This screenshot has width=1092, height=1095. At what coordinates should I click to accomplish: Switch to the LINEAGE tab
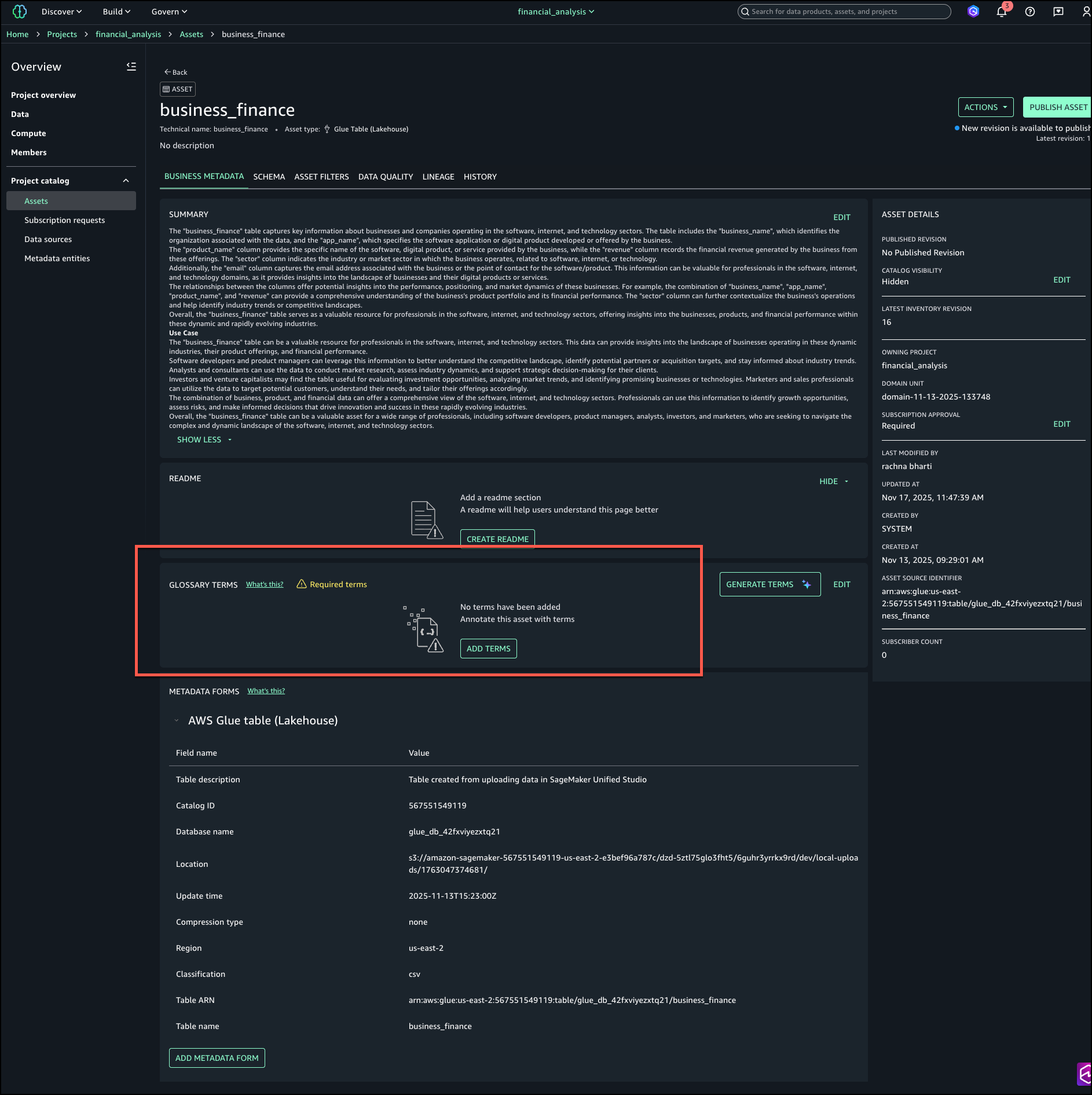tap(438, 177)
